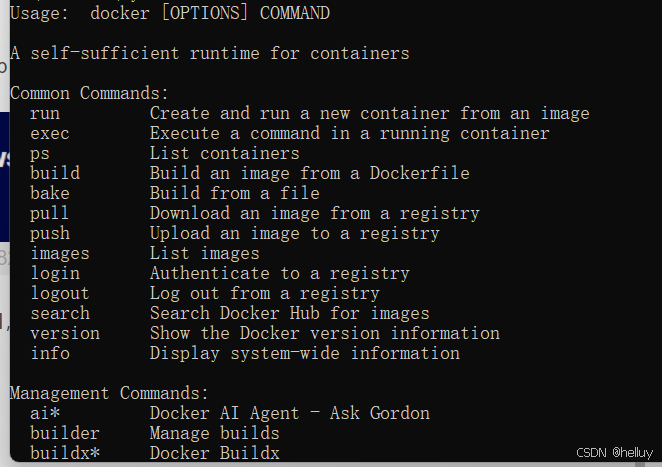This screenshot has height=467, width=662.
Task: Click the 'search' command name
Action: [x=60, y=313]
